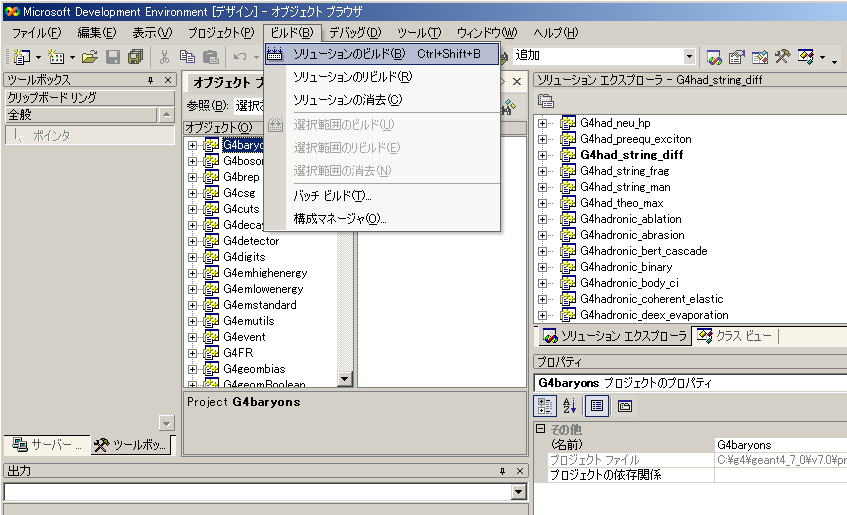
Task: Click Toolbox scroll-down arrow button
Action: [166, 423]
